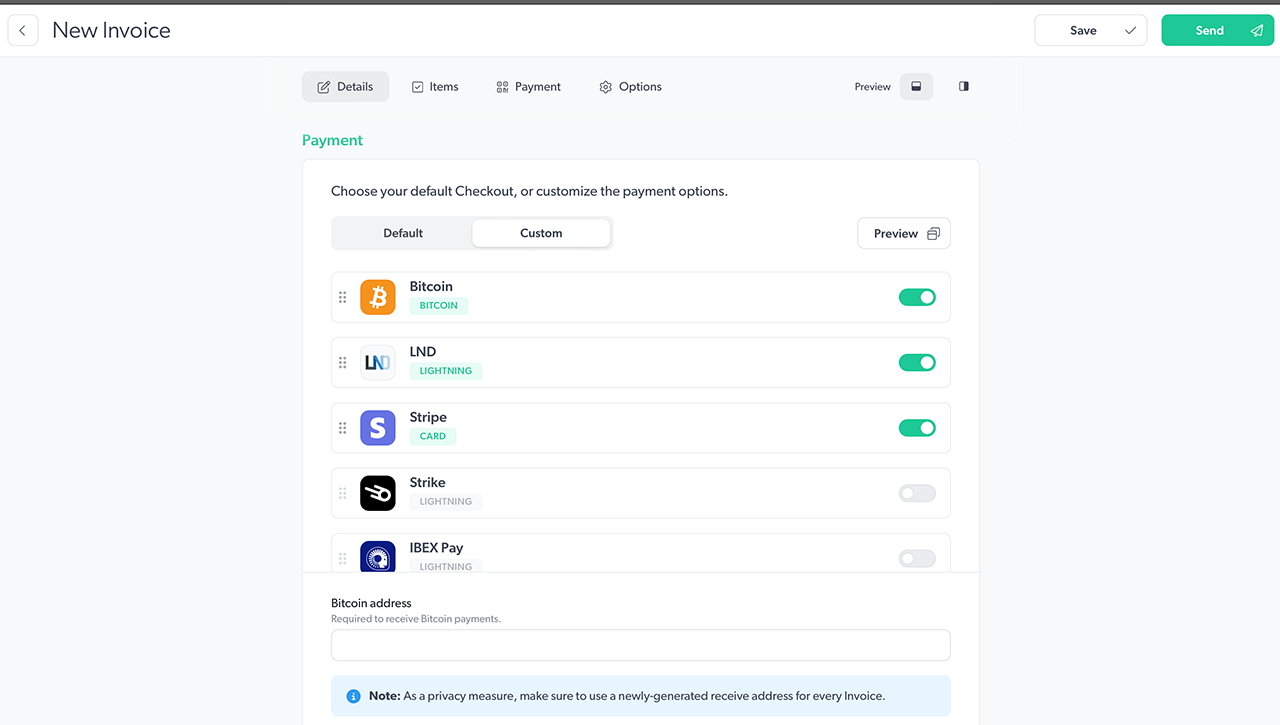Send the invoice

(1217, 31)
